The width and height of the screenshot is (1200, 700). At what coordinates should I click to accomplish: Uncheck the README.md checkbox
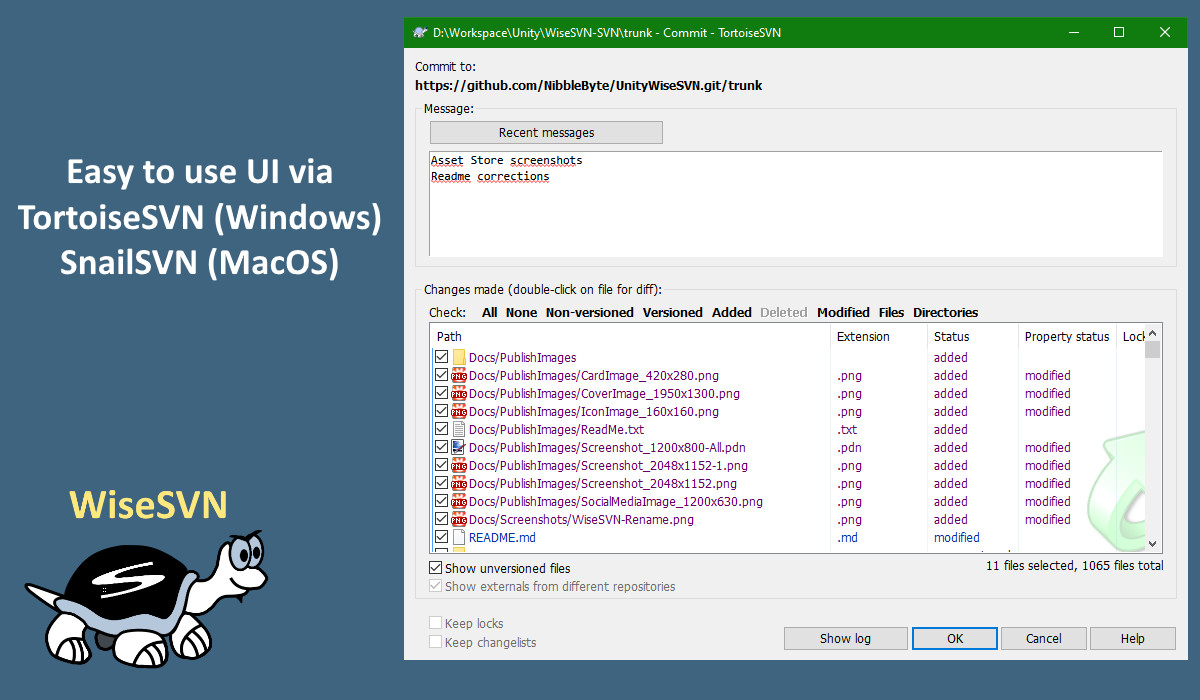pyautogui.click(x=441, y=537)
